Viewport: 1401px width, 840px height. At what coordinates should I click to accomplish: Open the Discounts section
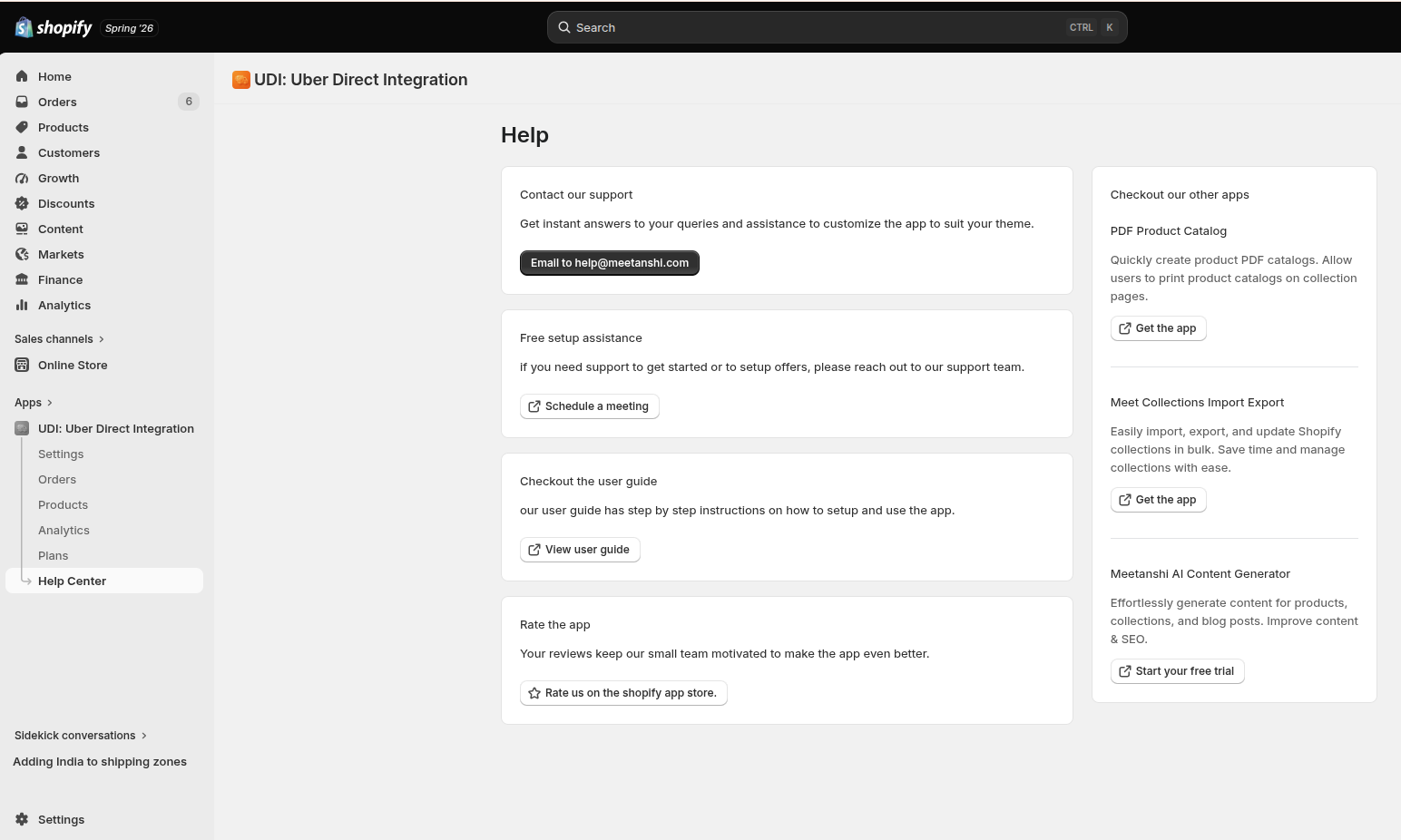tap(104, 203)
